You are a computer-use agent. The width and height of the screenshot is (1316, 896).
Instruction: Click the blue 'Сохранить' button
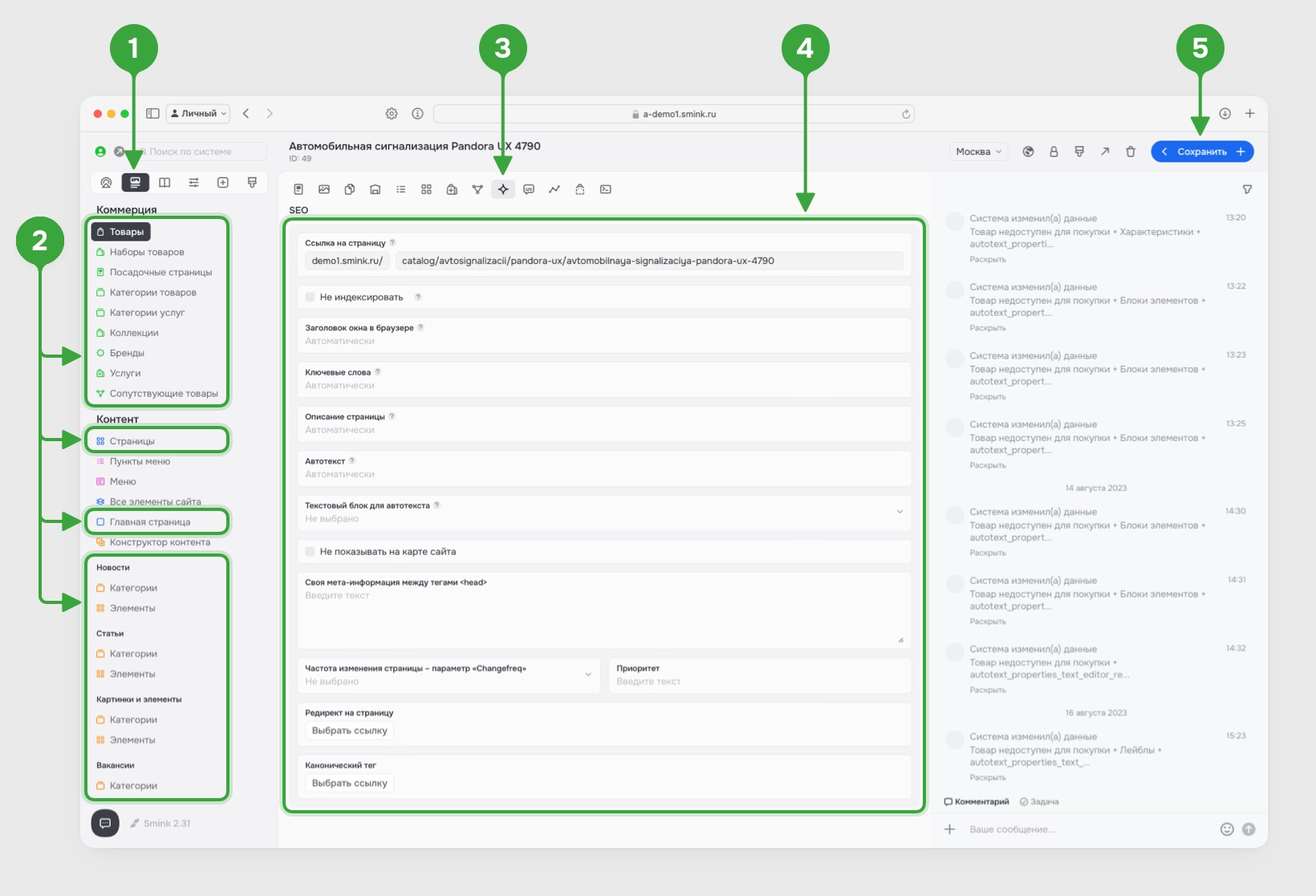tap(1201, 152)
